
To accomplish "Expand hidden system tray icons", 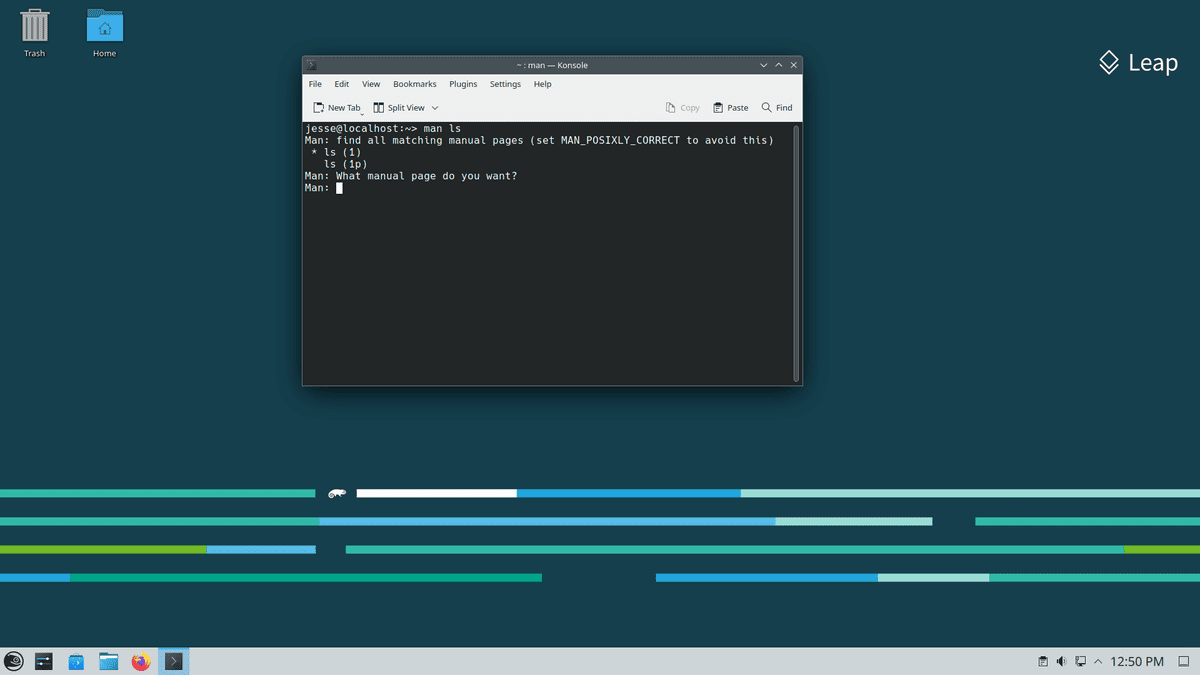I will click(1097, 661).
